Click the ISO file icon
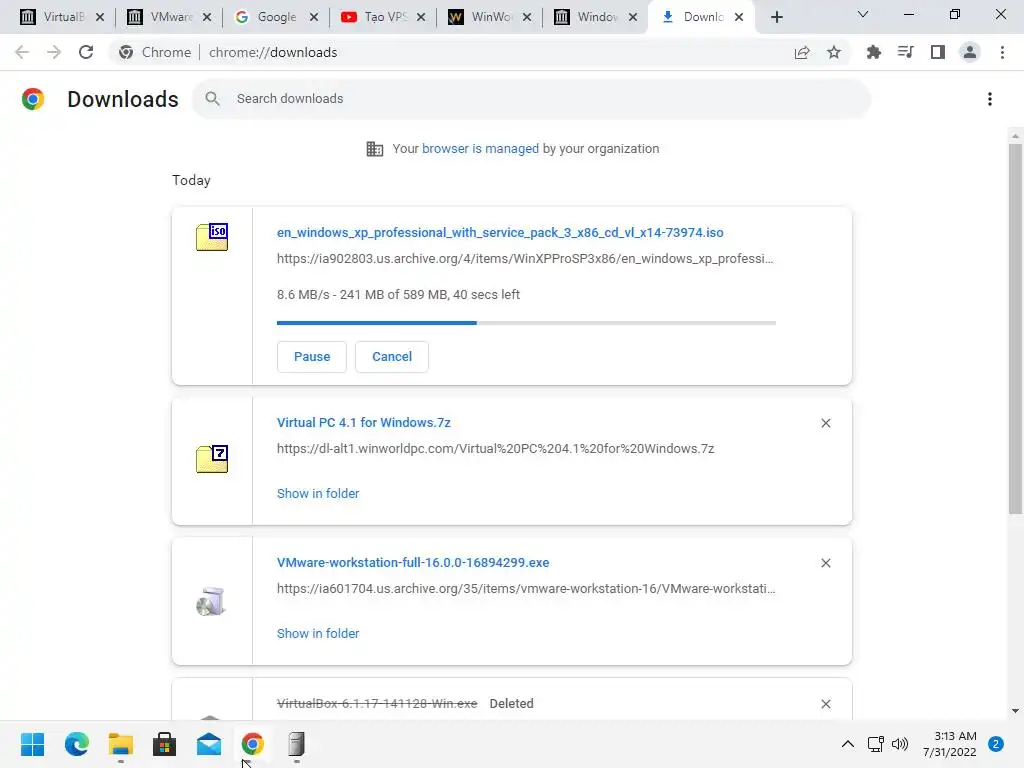Viewport: 1024px width, 768px height. [x=212, y=236]
